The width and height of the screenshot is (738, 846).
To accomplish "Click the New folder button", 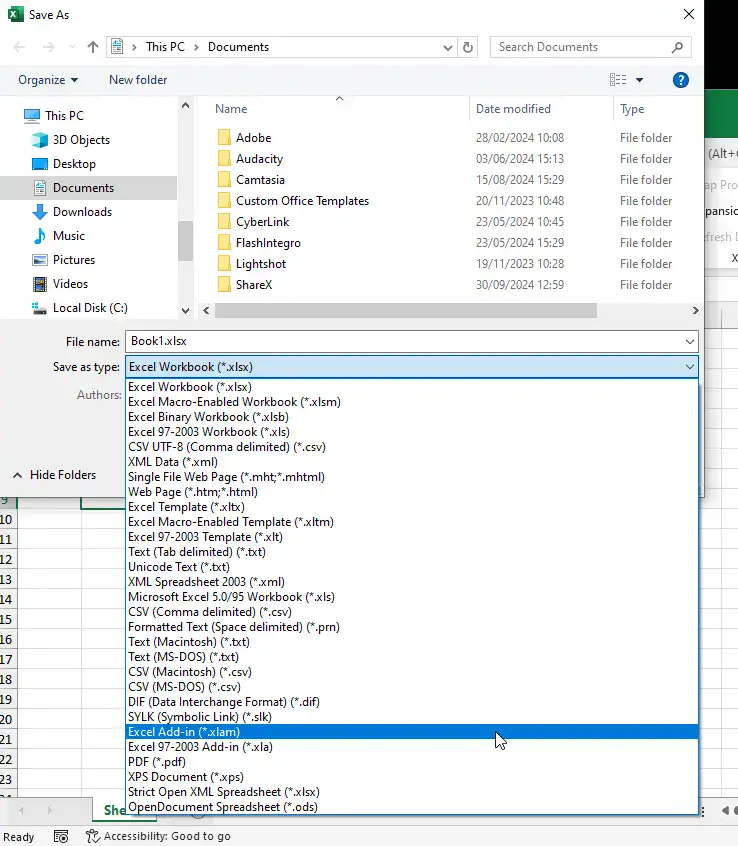I will [138, 80].
